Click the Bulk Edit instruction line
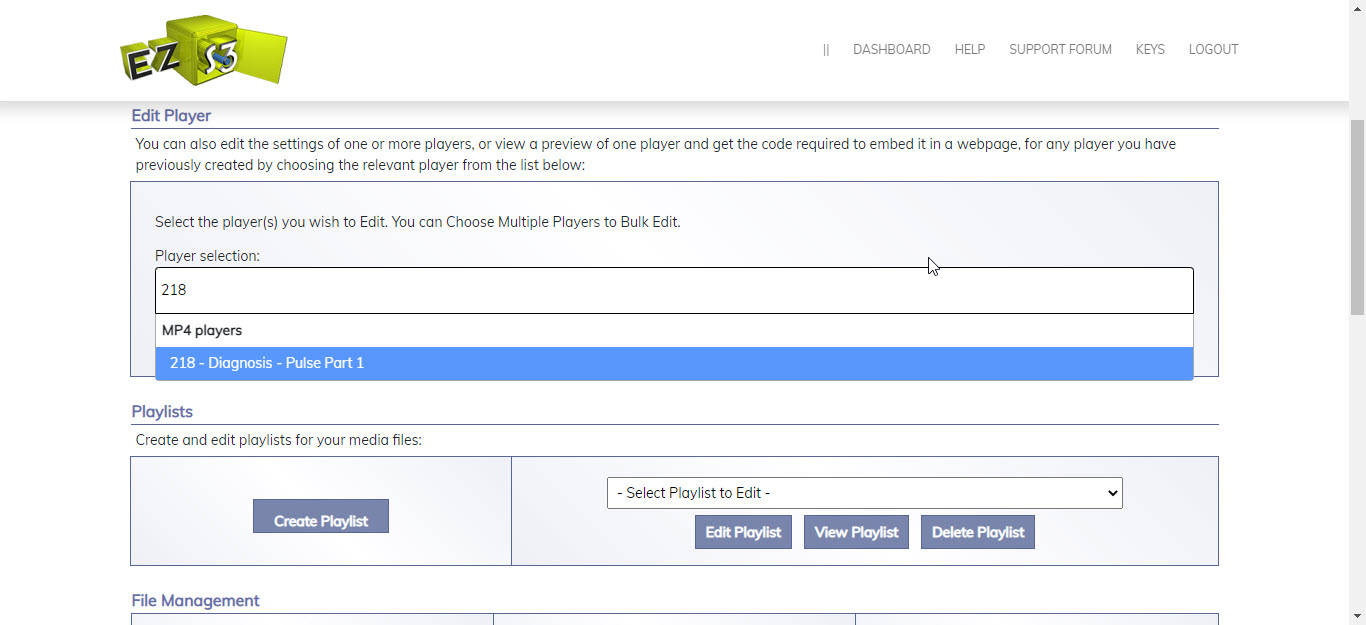The image size is (1366, 625). click(418, 222)
